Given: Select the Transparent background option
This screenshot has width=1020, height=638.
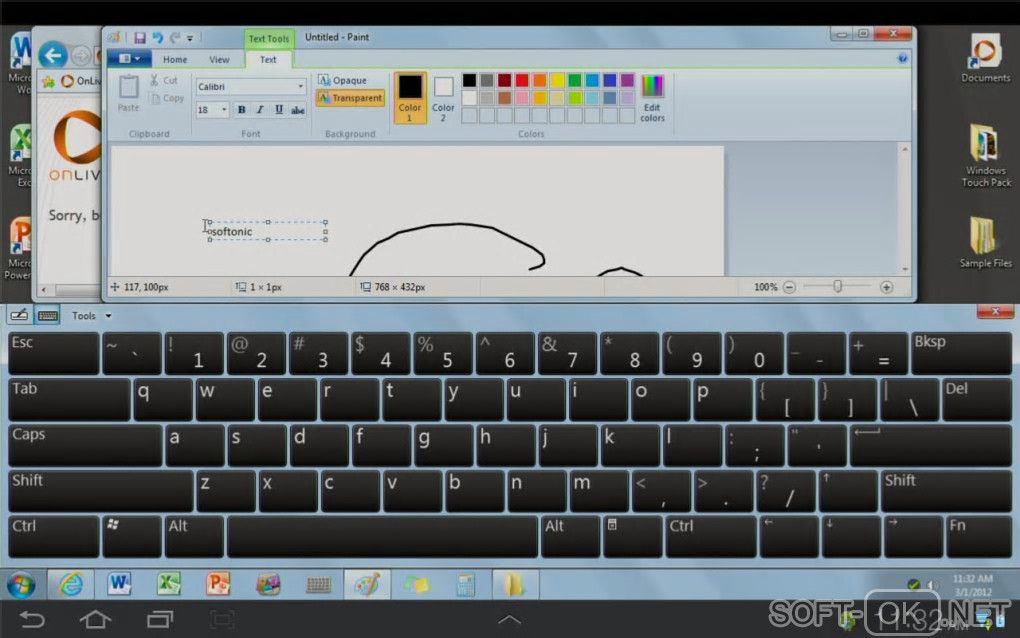Looking at the screenshot, I should (350, 98).
